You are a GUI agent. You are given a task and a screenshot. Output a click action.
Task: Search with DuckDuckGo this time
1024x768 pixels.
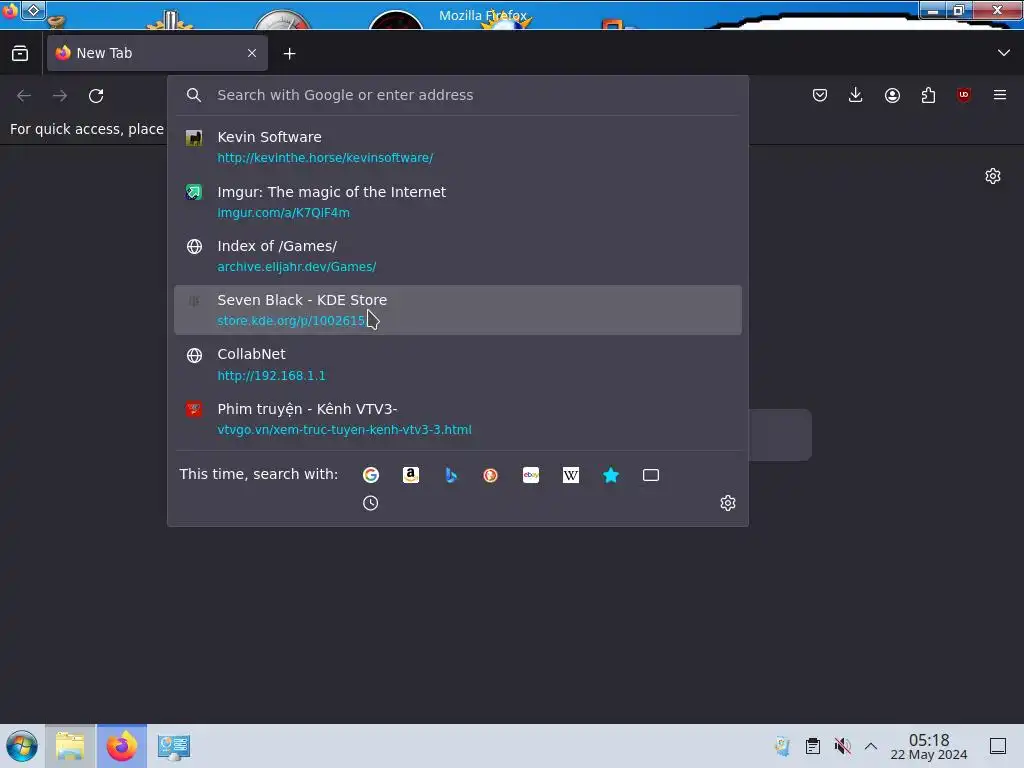point(490,475)
